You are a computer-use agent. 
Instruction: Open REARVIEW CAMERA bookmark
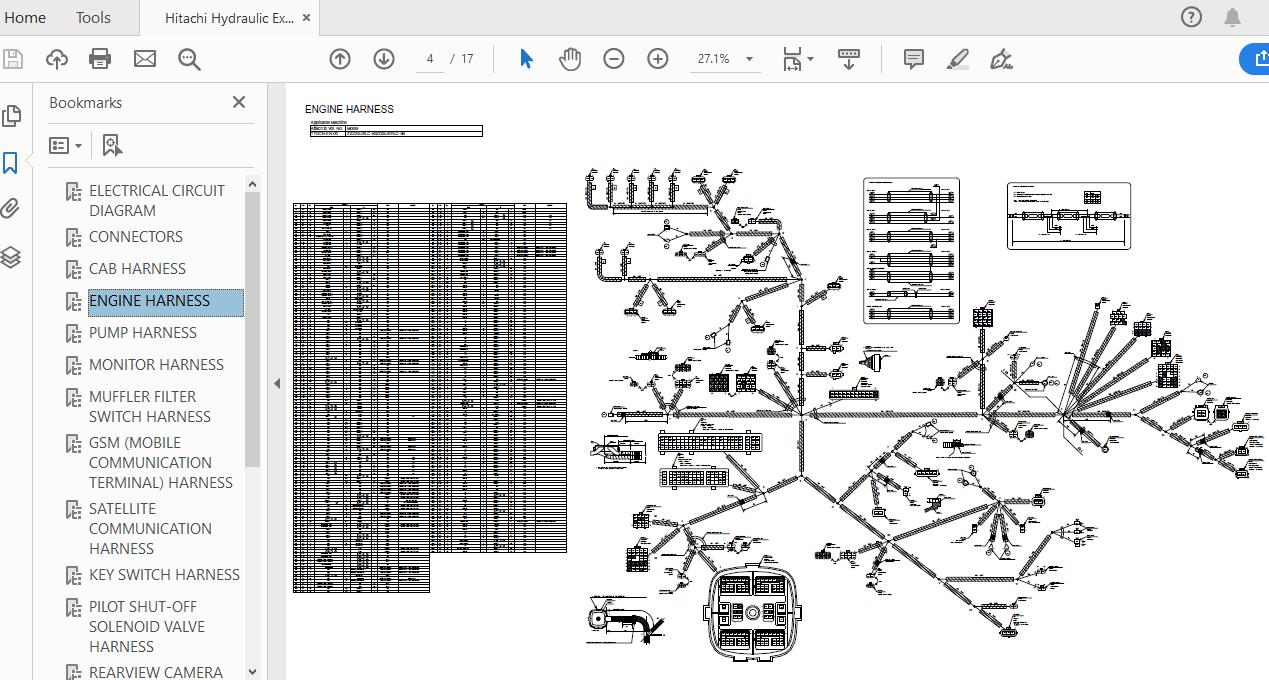[156, 671]
